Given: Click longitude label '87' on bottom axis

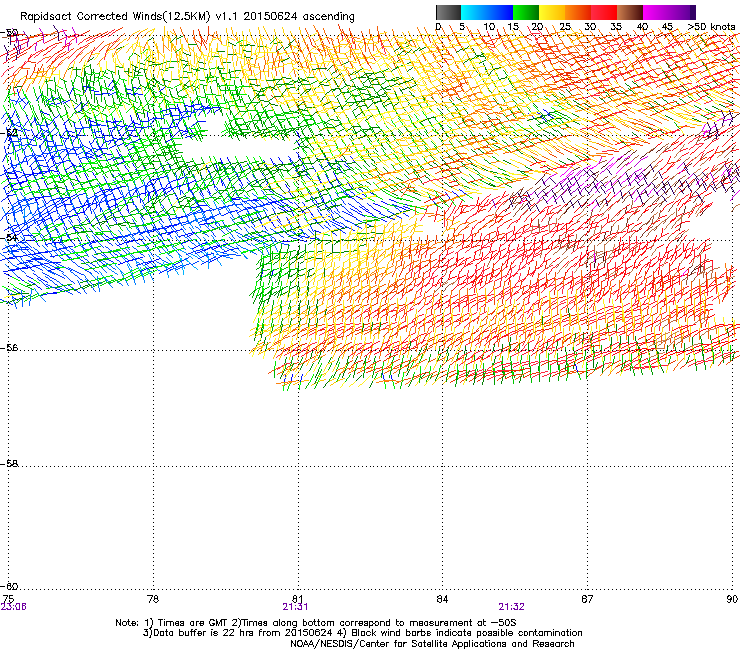Looking at the screenshot, I should point(587,599).
